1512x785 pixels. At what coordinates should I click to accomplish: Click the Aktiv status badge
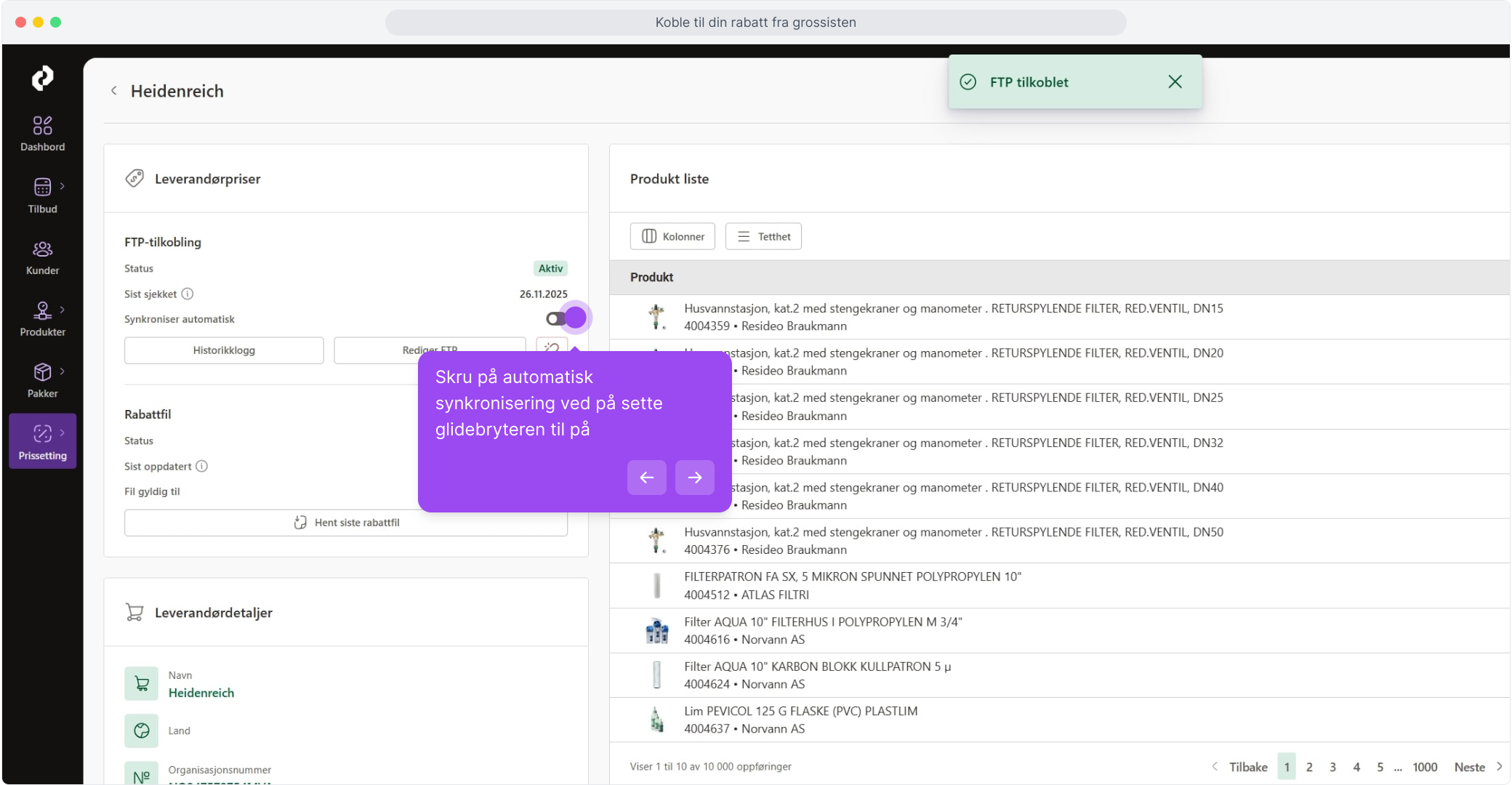(x=550, y=268)
